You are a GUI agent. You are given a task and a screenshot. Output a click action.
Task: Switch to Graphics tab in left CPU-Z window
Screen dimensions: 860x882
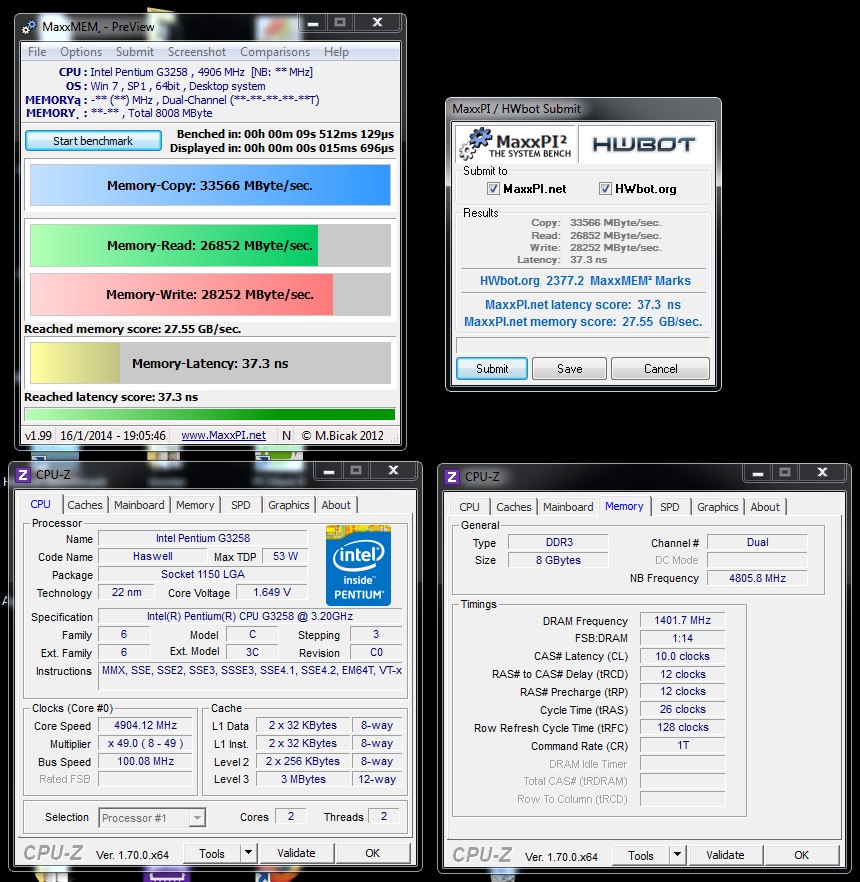289,505
